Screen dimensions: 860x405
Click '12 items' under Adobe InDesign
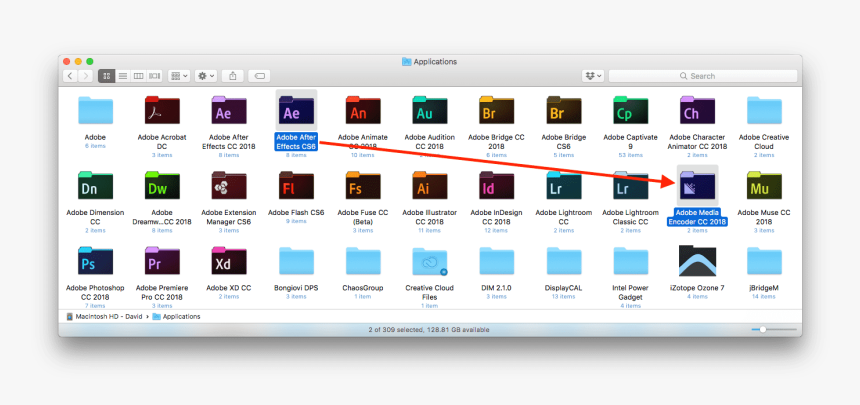click(x=497, y=230)
